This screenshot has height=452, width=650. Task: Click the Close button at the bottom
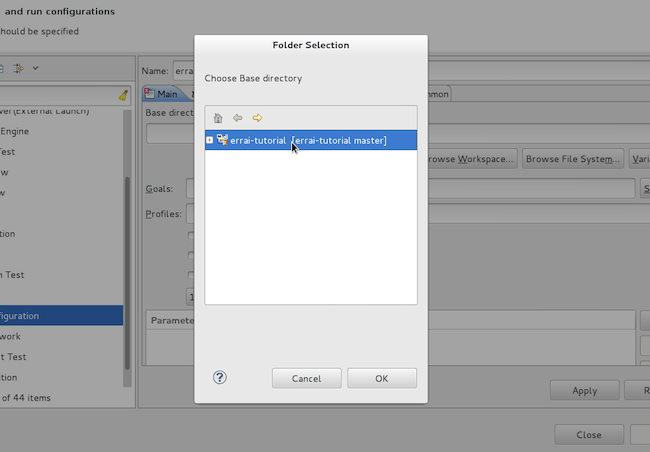(x=589, y=434)
